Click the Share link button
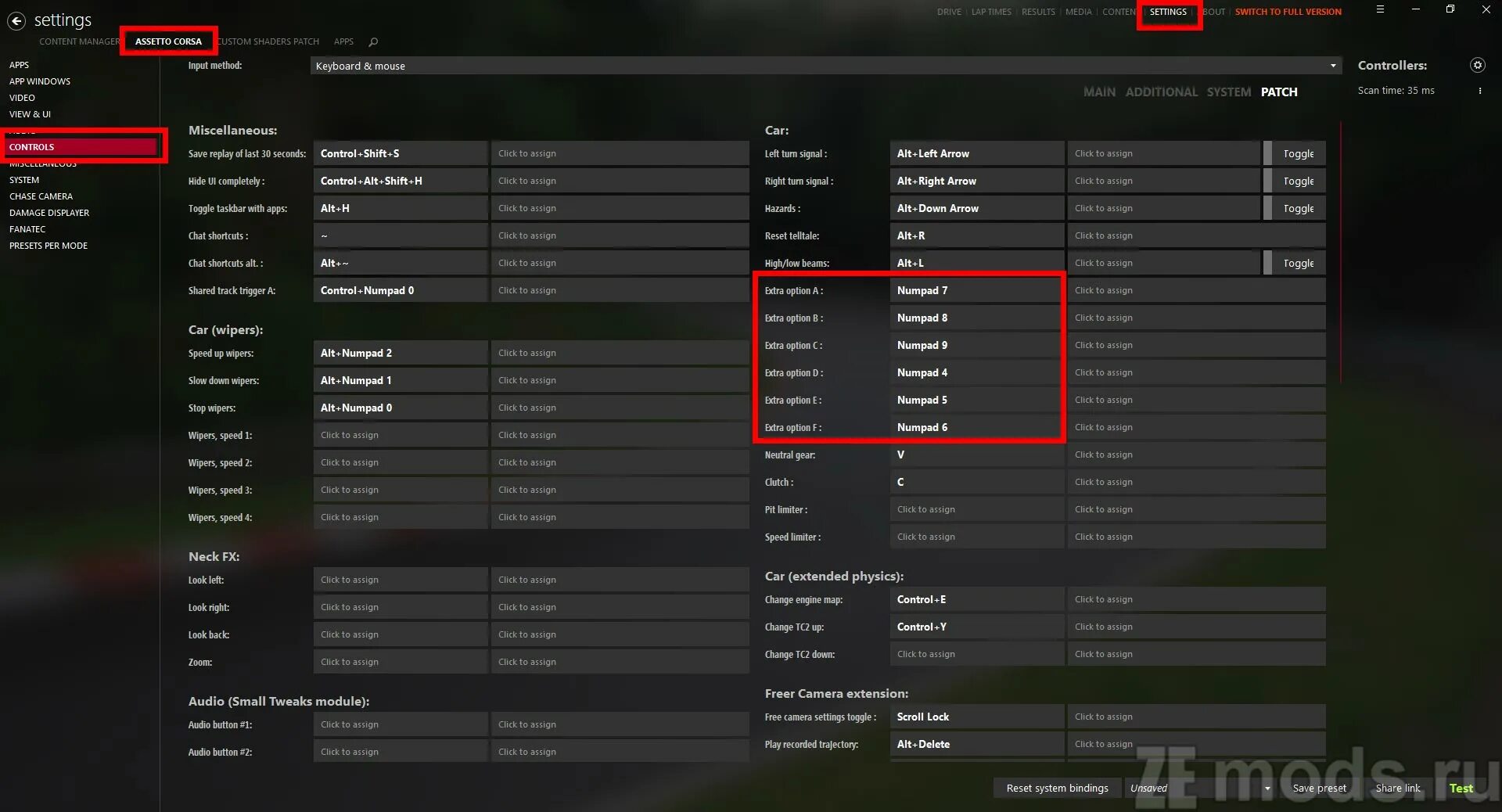Viewport: 1502px width, 812px height. pos(1398,788)
